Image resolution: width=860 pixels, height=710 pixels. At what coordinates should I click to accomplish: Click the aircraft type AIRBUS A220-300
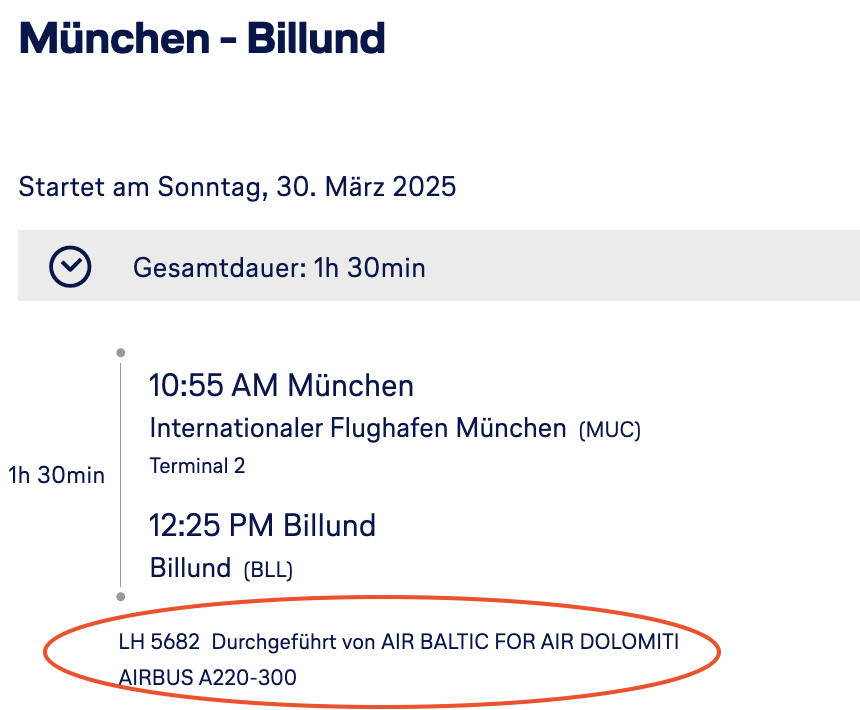(x=207, y=678)
